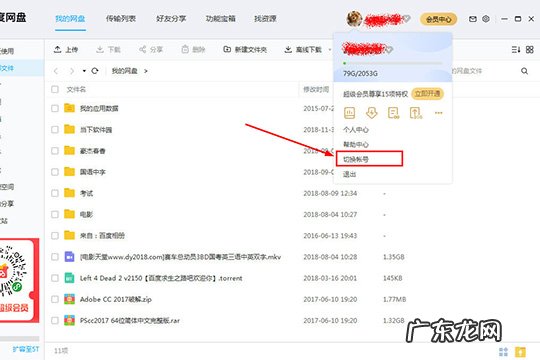Open the settings gear icon in title bar
The width and height of the screenshot is (540, 360).
coord(486,19)
